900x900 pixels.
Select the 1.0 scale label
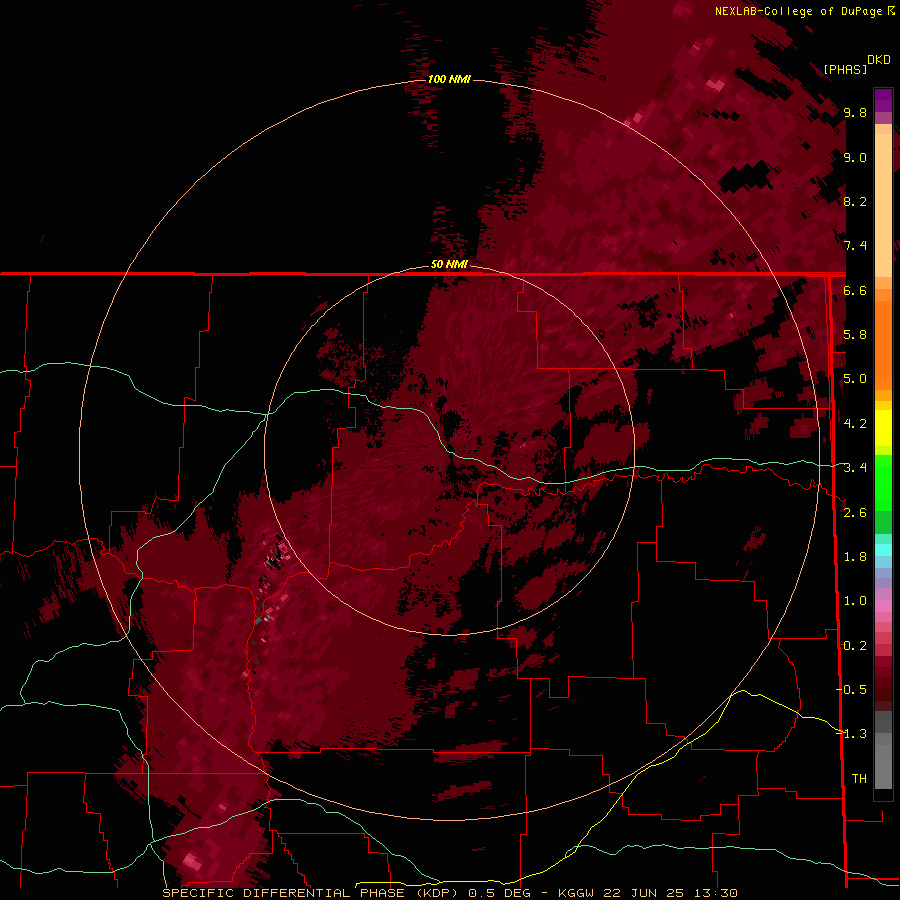pyautogui.click(x=855, y=601)
